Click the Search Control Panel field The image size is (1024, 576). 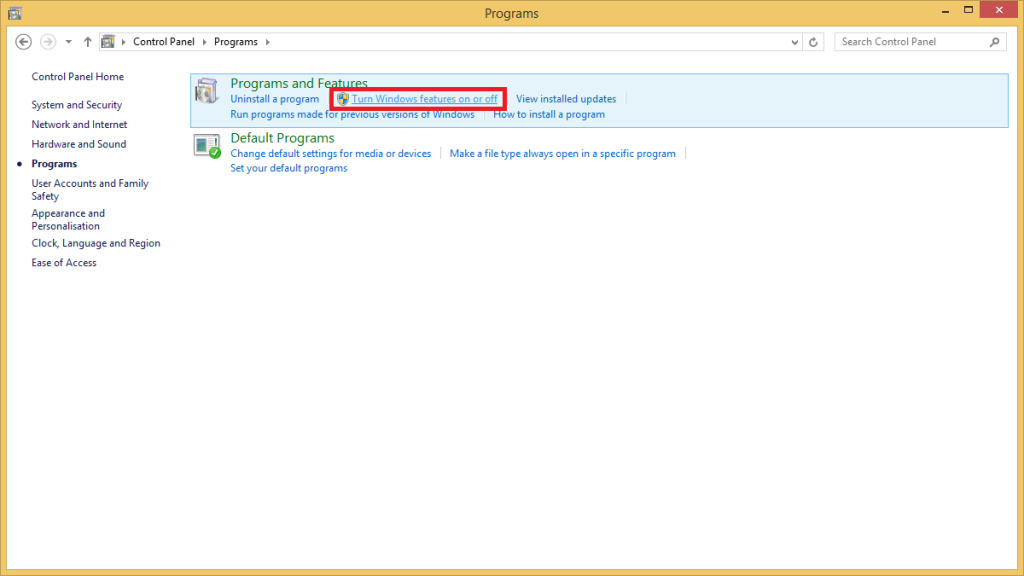point(910,42)
